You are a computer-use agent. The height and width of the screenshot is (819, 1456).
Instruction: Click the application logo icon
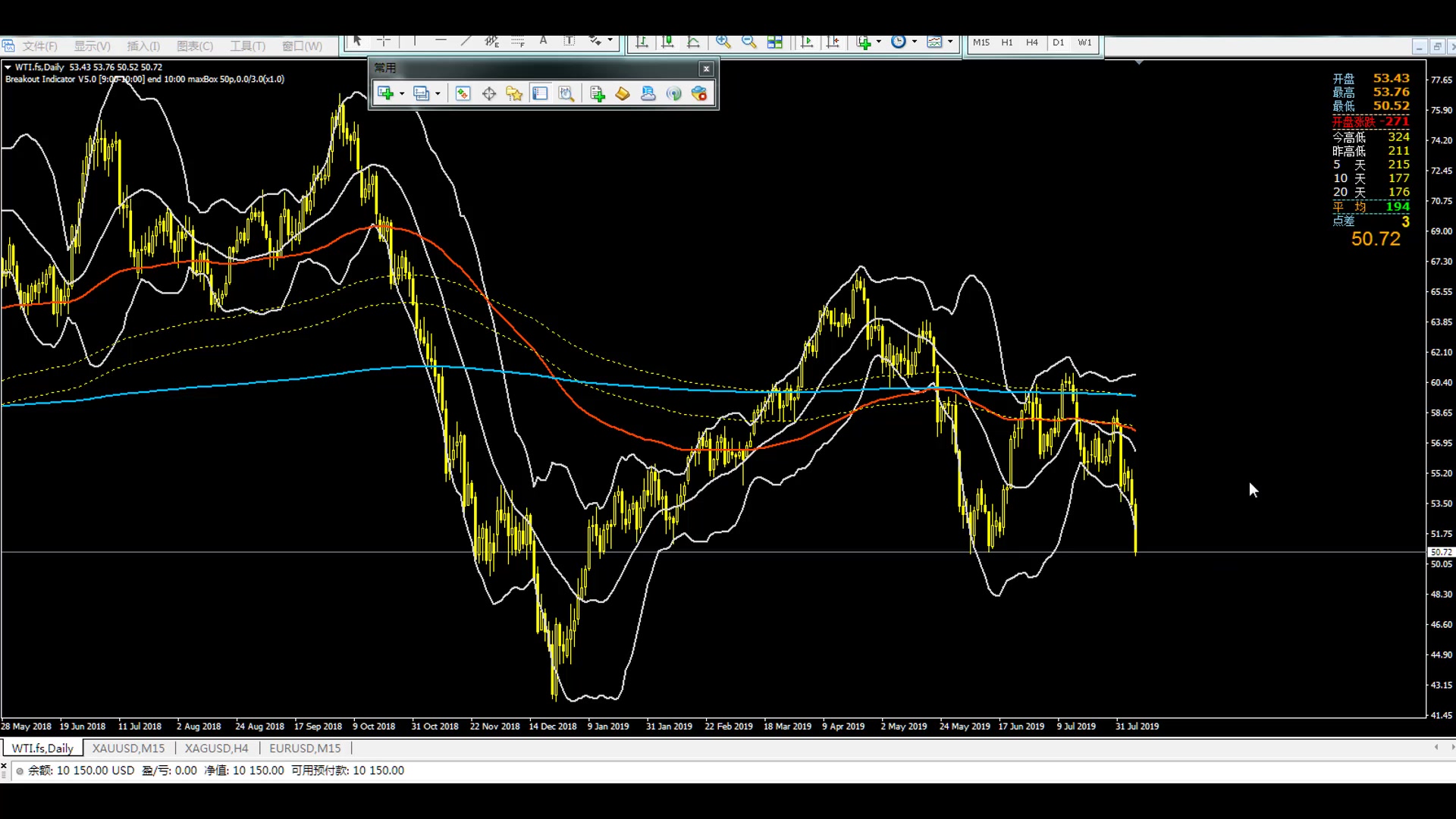point(8,46)
